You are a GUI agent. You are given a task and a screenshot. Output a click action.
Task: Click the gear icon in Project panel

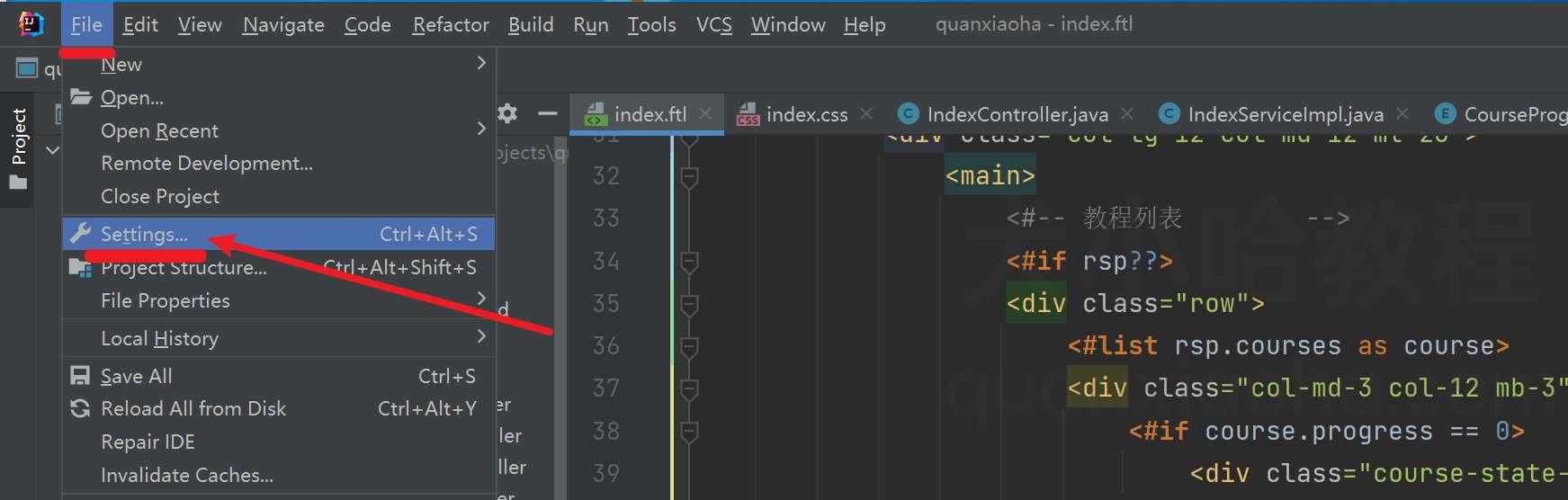(x=507, y=113)
